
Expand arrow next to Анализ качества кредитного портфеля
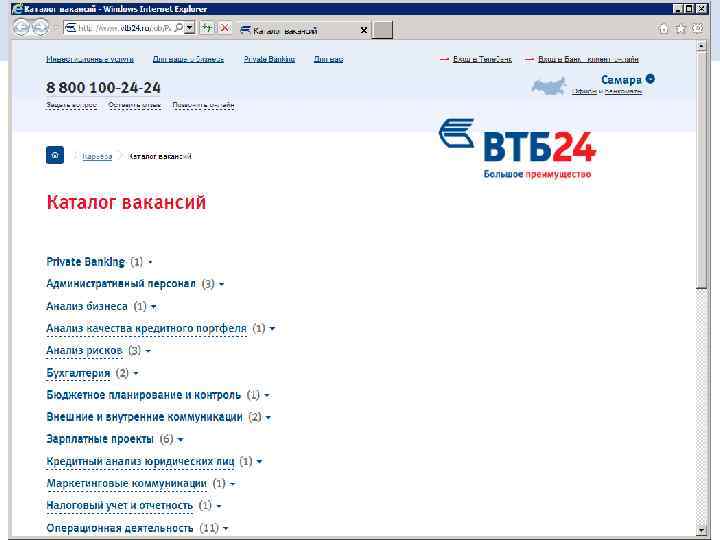point(272,329)
